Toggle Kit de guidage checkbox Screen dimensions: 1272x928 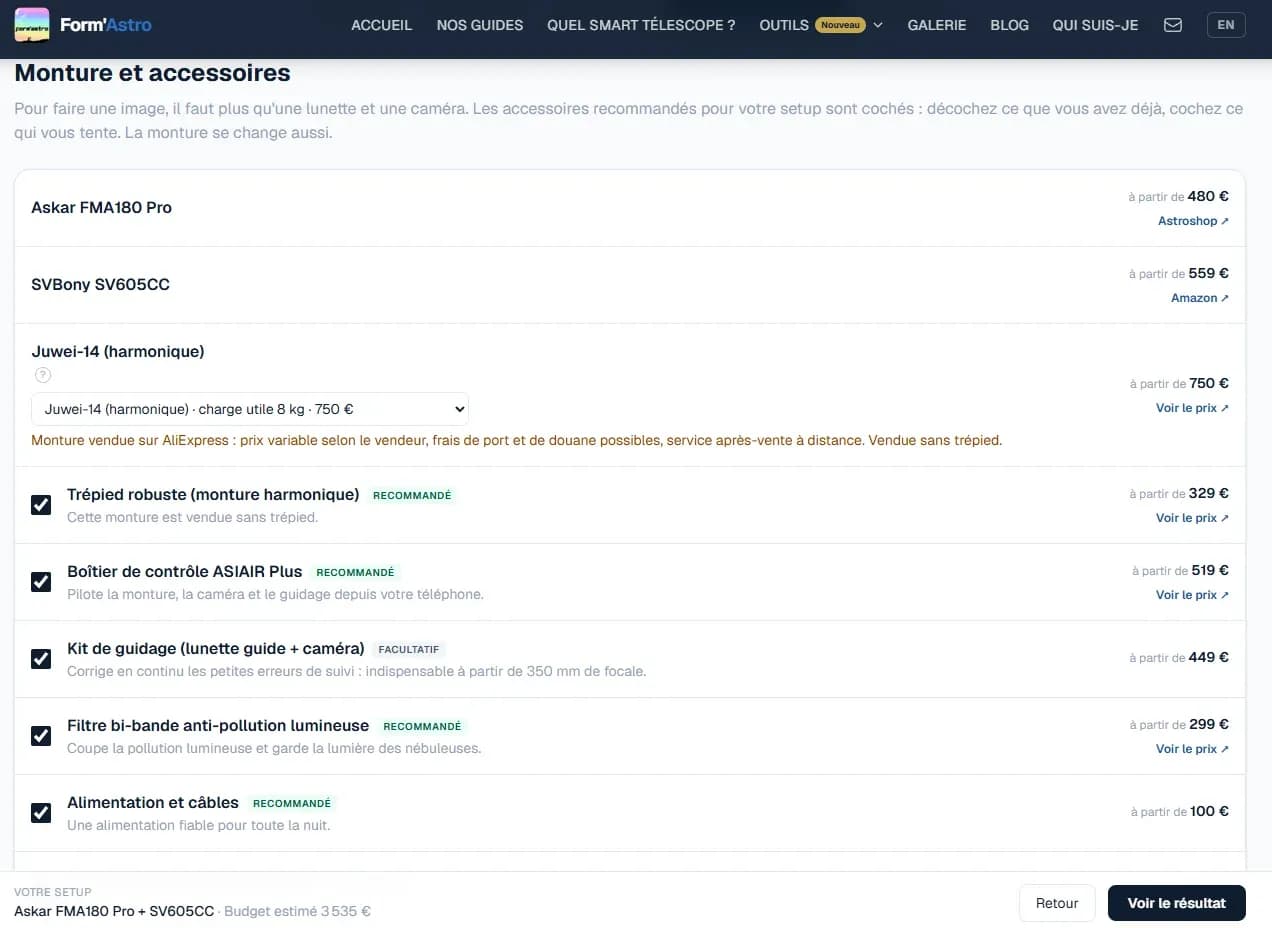click(41, 659)
